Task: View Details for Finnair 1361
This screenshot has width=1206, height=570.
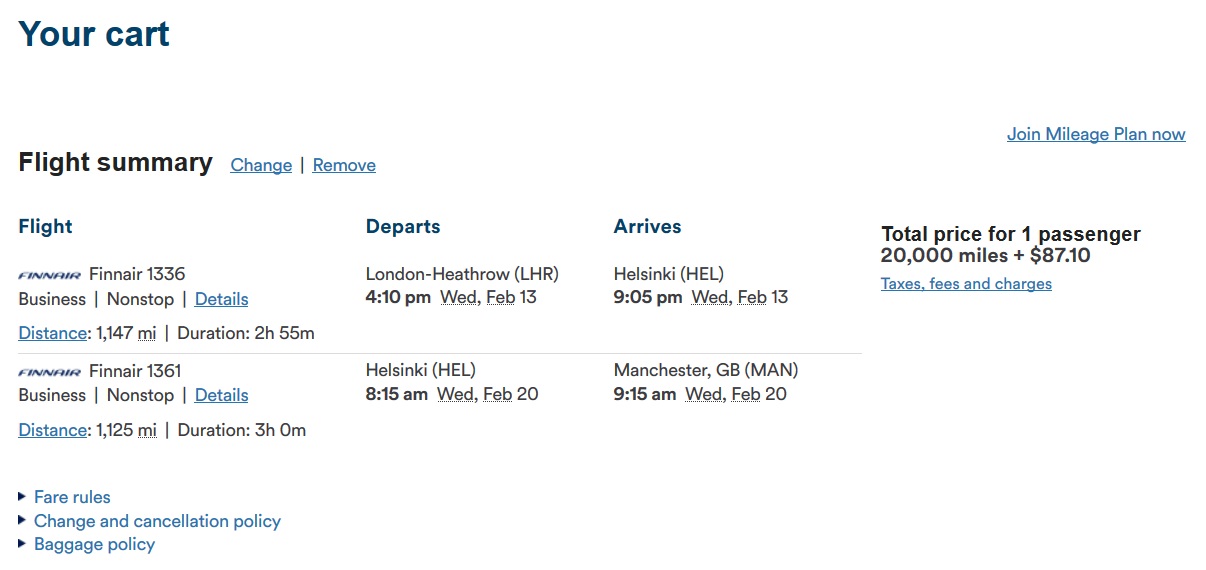Action: (x=221, y=395)
